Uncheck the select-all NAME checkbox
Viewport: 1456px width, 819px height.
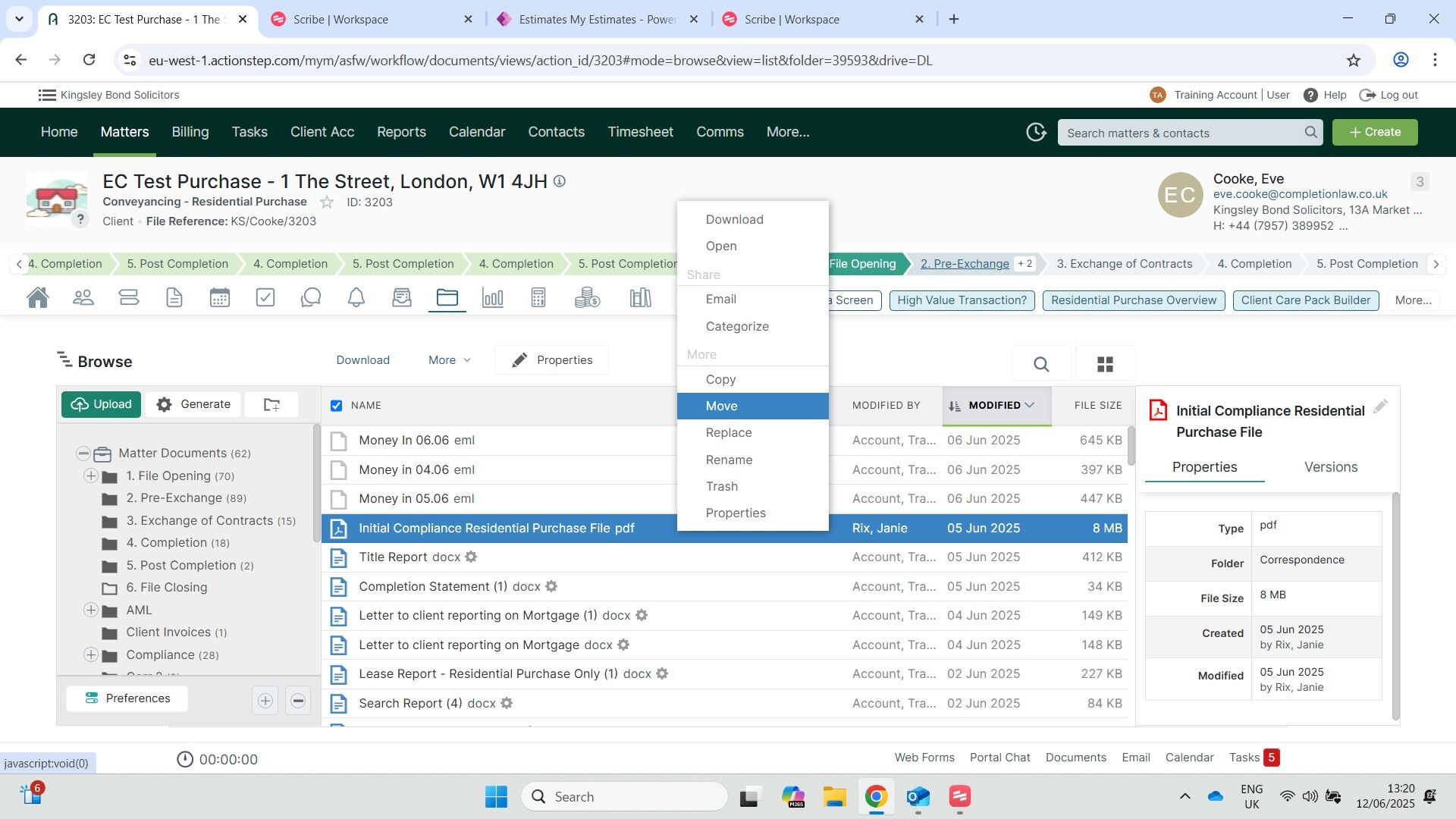337,406
